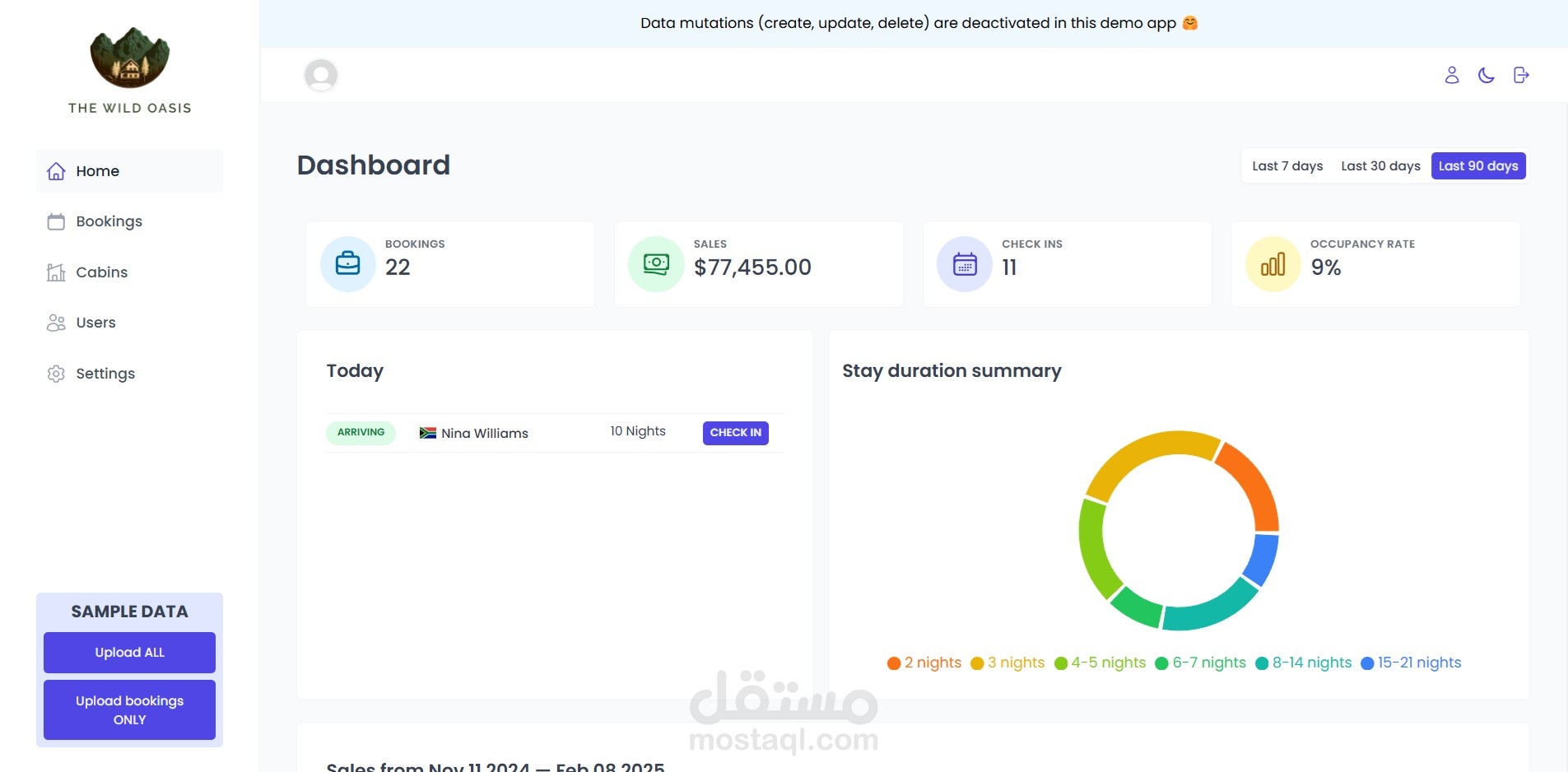
Task: Click the light green 4-5 nights legend dot
Action: (1061, 663)
